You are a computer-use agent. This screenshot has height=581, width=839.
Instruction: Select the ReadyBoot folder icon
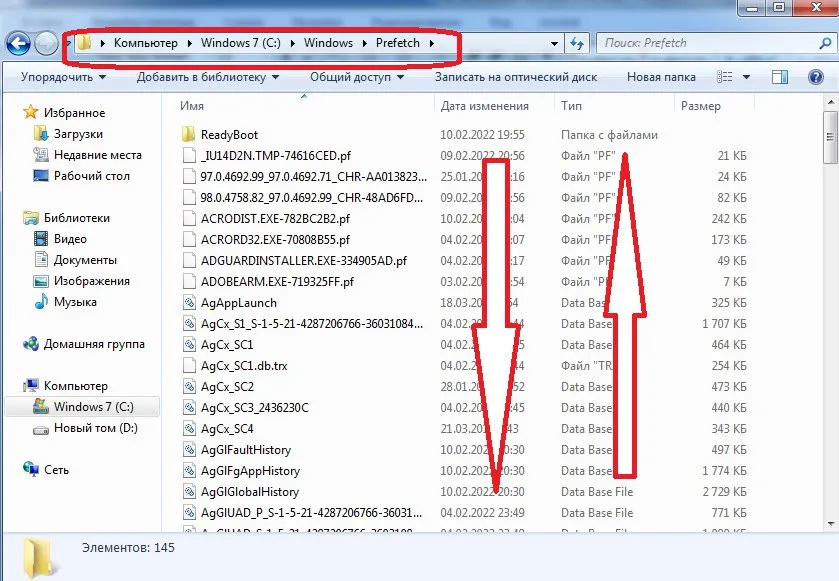point(189,135)
